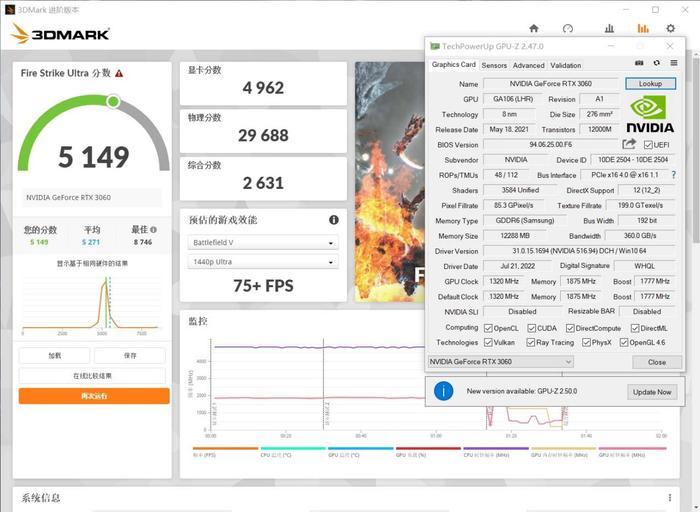Toggle the Ray Tracing checkbox
Screen dimensions: 700x512
coord(530,342)
